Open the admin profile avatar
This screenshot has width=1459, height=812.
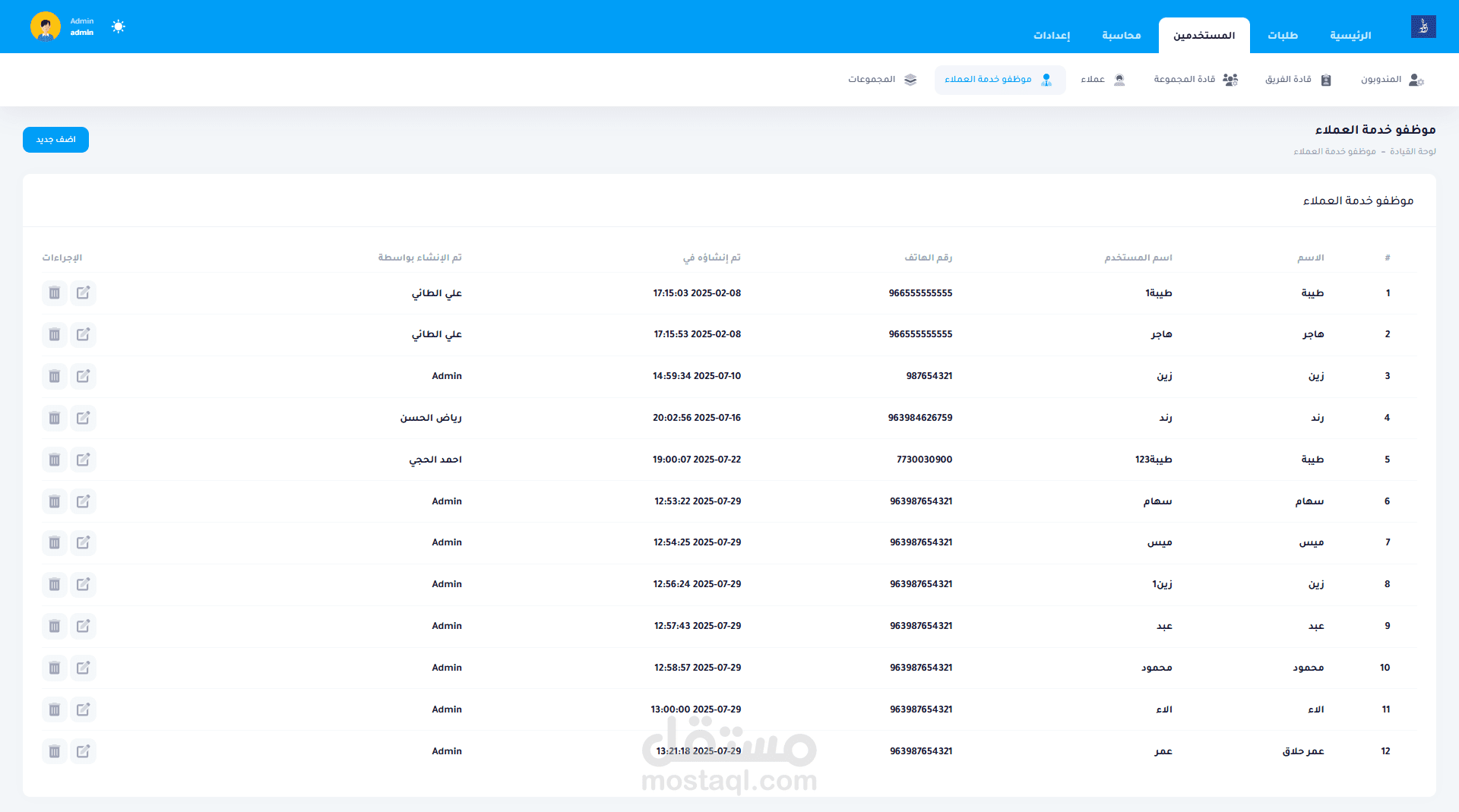(x=46, y=27)
